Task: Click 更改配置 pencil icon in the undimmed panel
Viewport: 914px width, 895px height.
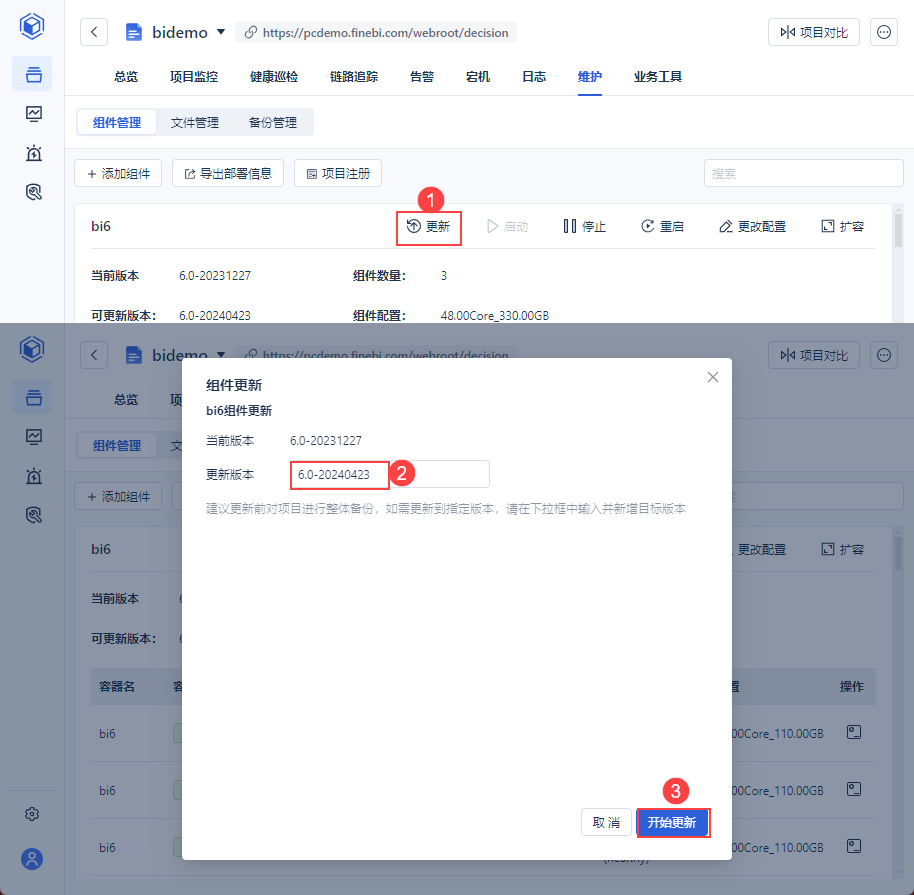Action: tap(725, 226)
